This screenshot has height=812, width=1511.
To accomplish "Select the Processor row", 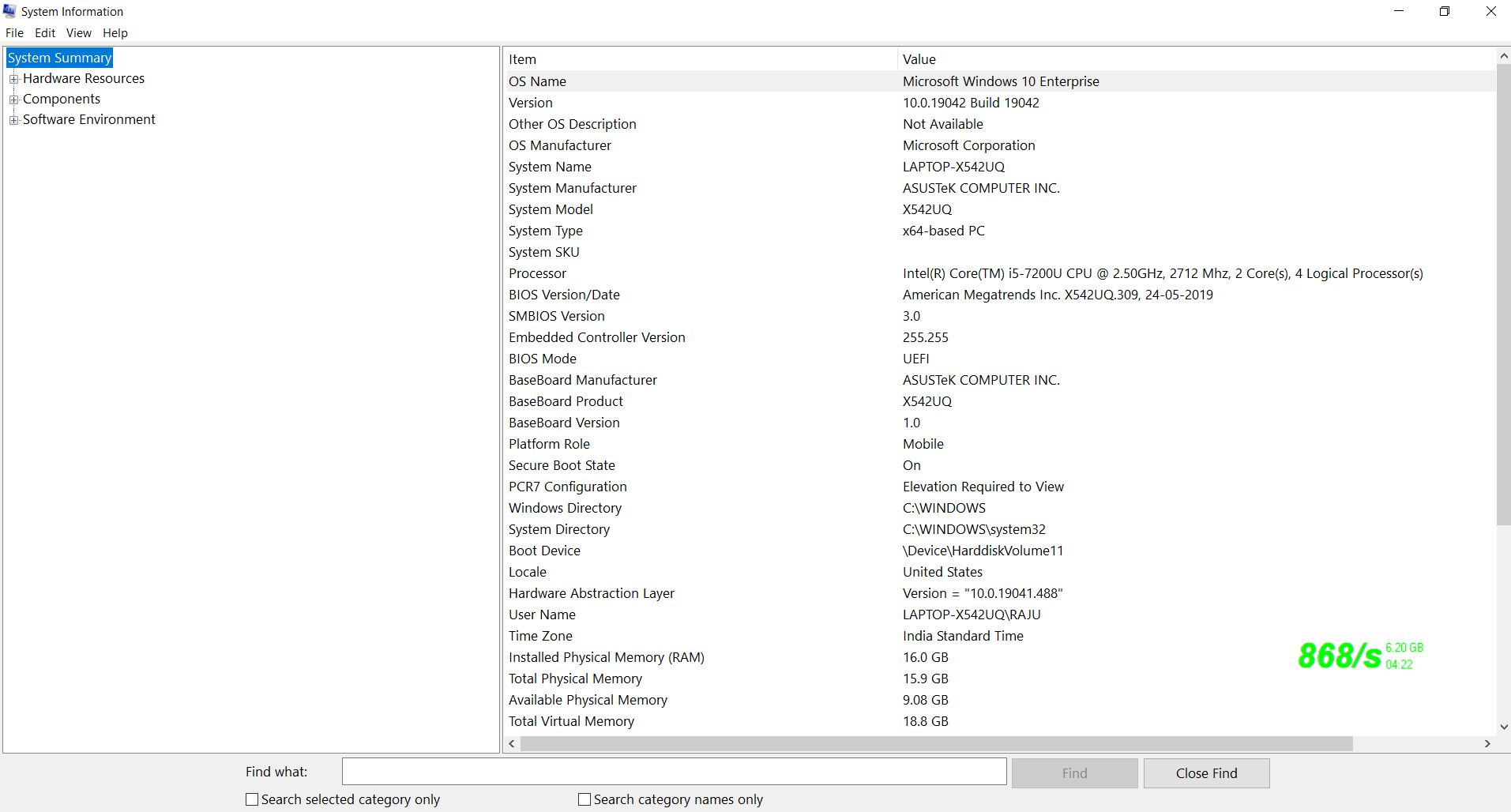I will 999,273.
